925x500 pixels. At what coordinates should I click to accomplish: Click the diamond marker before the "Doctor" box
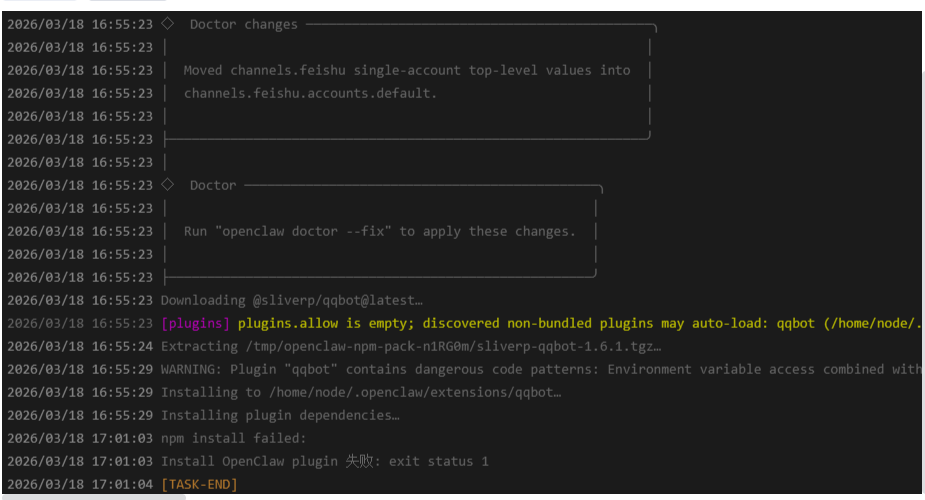click(x=168, y=185)
